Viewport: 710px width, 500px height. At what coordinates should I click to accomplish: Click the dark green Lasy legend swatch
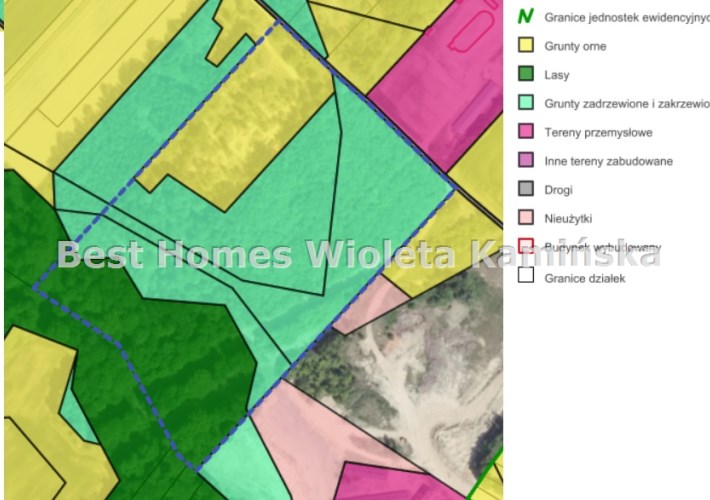point(526,74)
